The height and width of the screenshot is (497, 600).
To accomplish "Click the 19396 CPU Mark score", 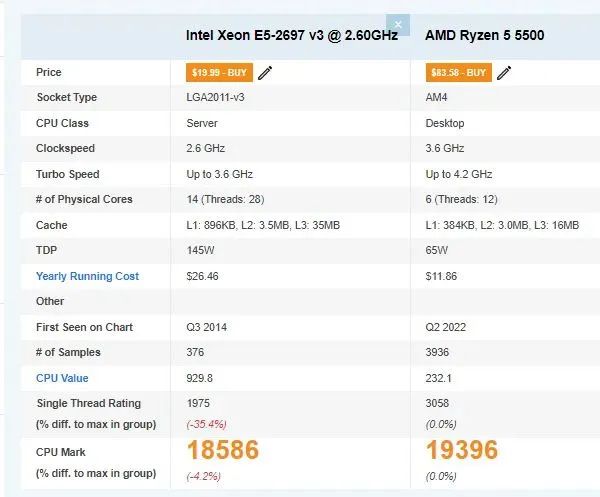I will click(462, 450).
